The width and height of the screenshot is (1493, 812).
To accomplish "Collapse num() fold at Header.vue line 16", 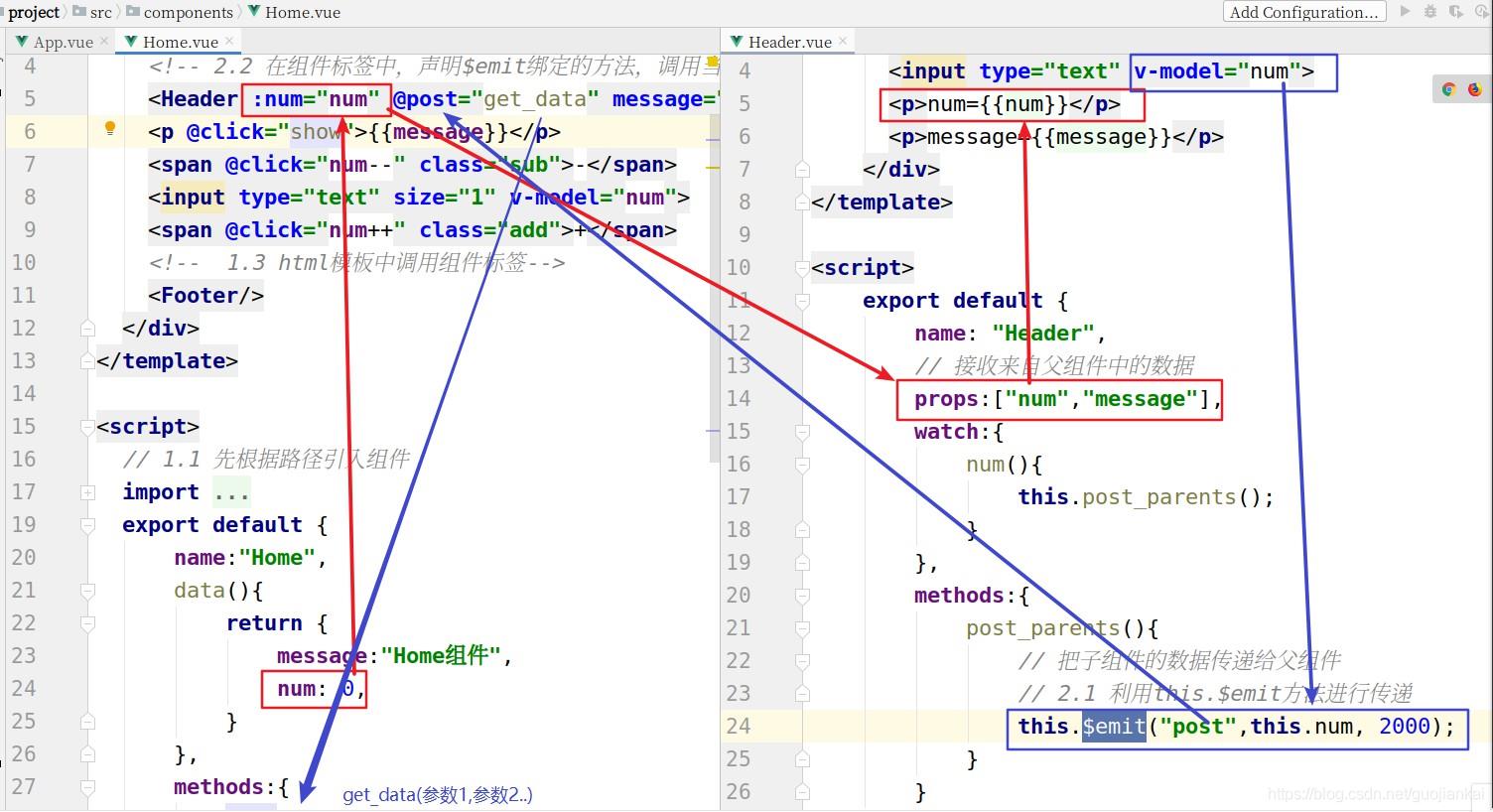I will (x=802, y=465).
